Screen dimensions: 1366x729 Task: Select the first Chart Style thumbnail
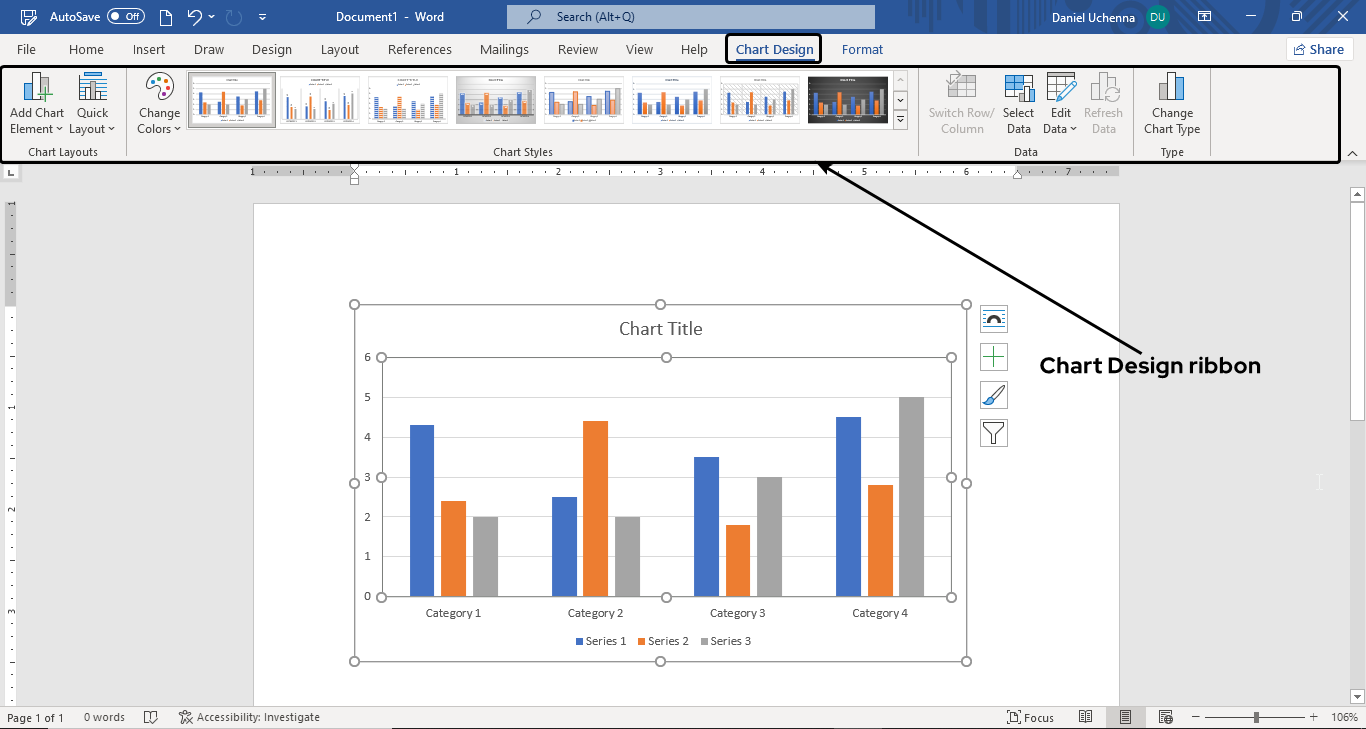point(231,99)
